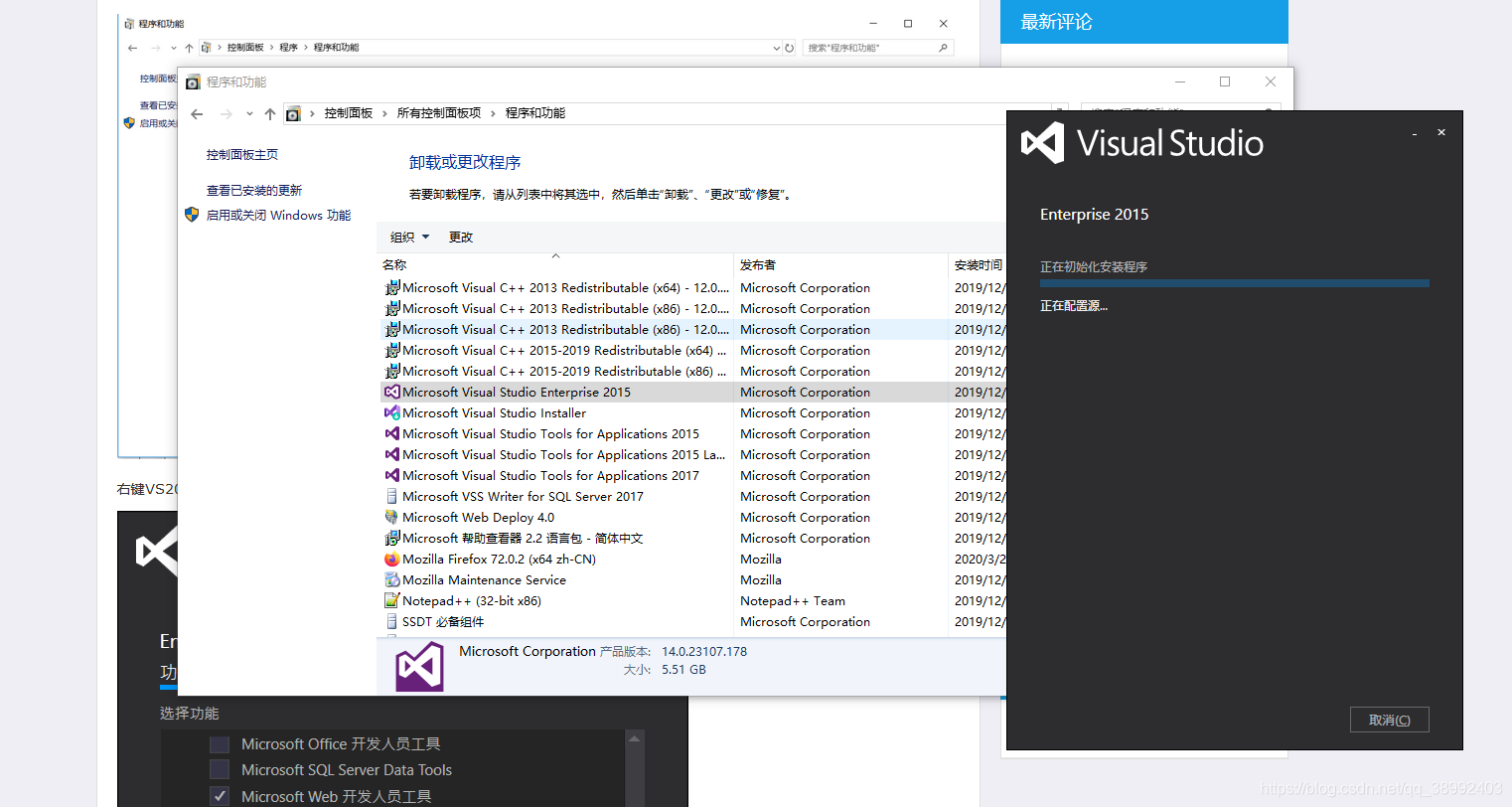Select the Notepad++ Team publisher cell
The width and height of the screenshot is (1512, 807).
(793, 600)
